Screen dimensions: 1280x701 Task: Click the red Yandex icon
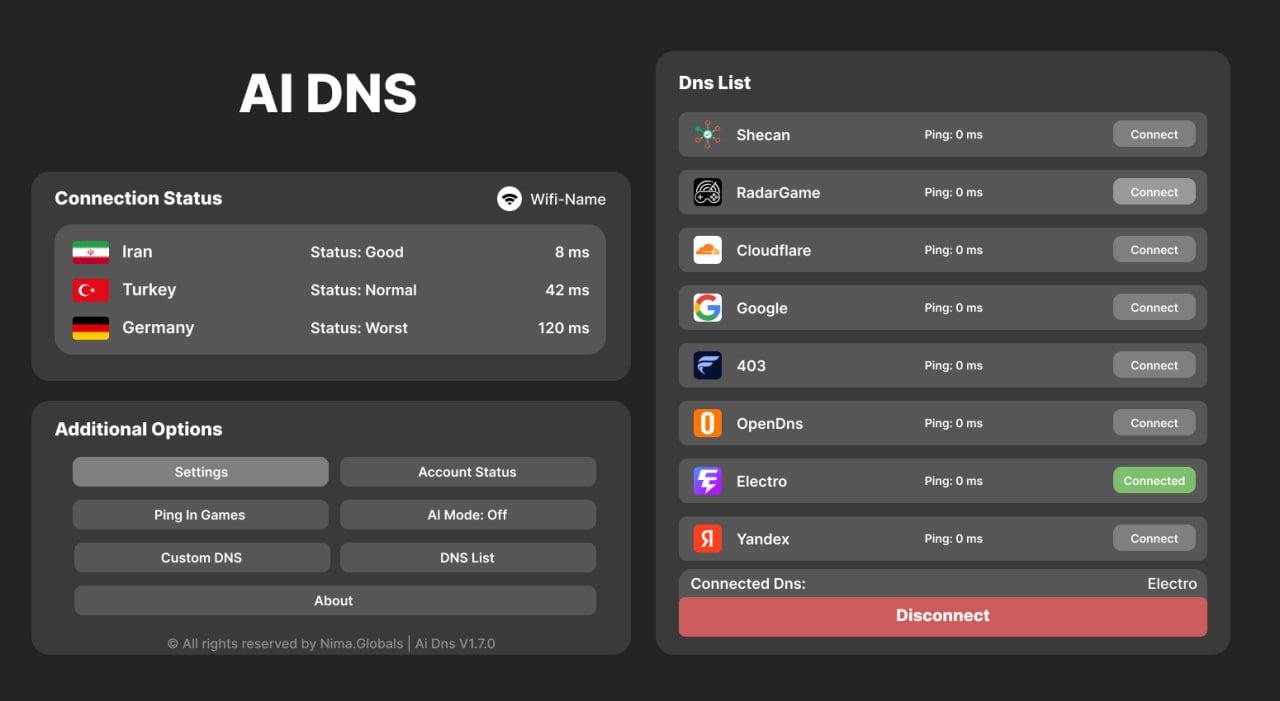click(x=707, y=539)
